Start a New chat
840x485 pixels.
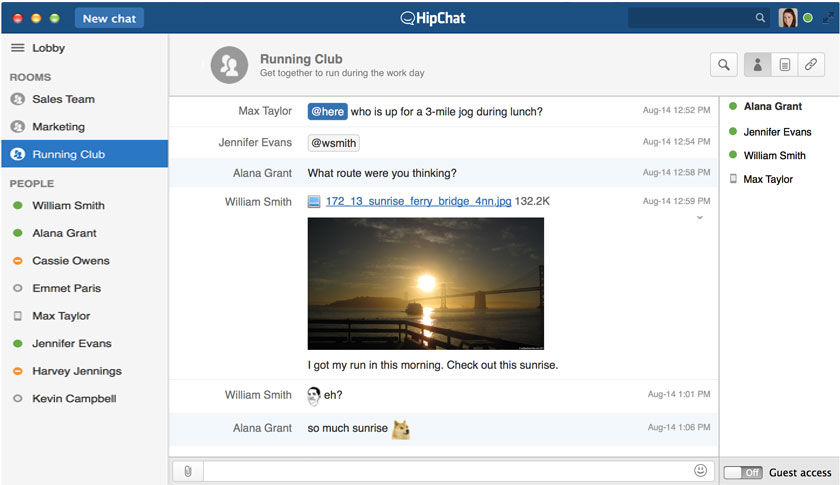click(x=109, y=18)
